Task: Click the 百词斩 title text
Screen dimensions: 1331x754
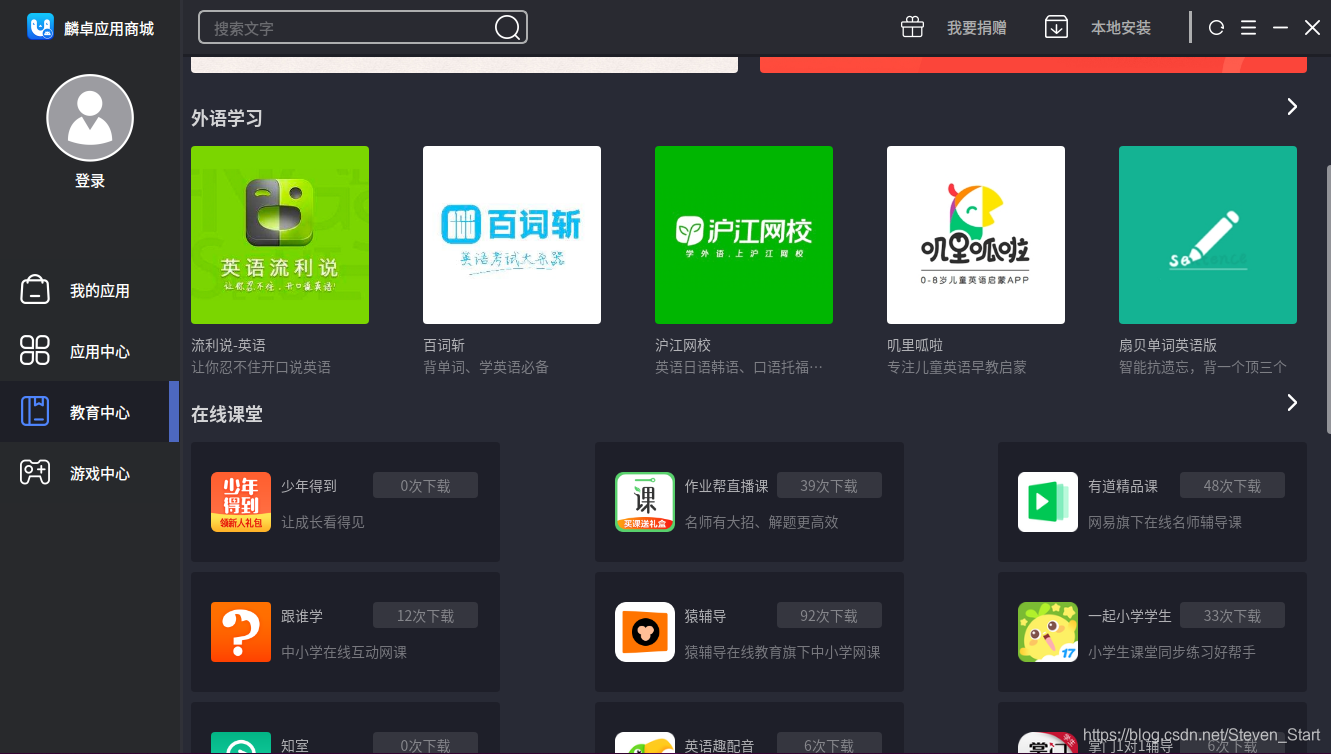Action: (444, 345)
